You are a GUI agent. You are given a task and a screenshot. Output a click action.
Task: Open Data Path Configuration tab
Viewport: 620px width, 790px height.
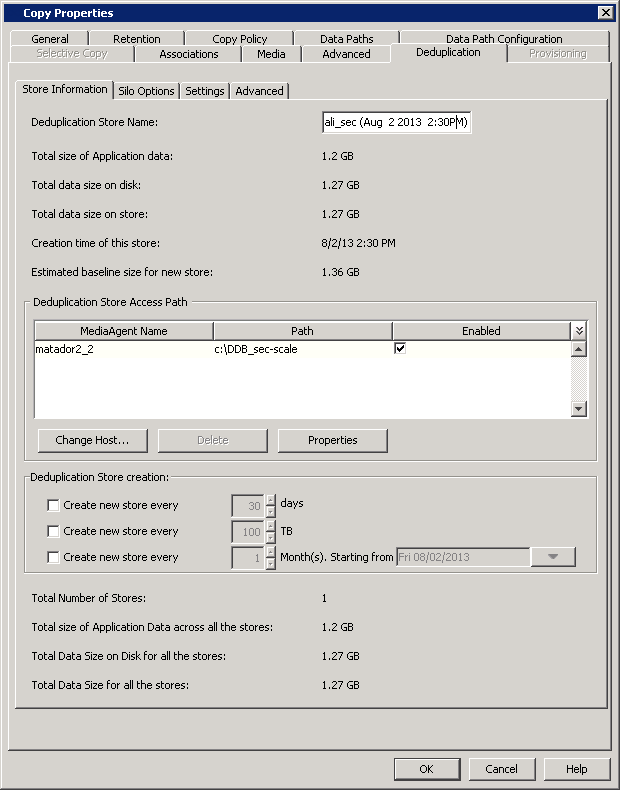(x=504, y=39)
